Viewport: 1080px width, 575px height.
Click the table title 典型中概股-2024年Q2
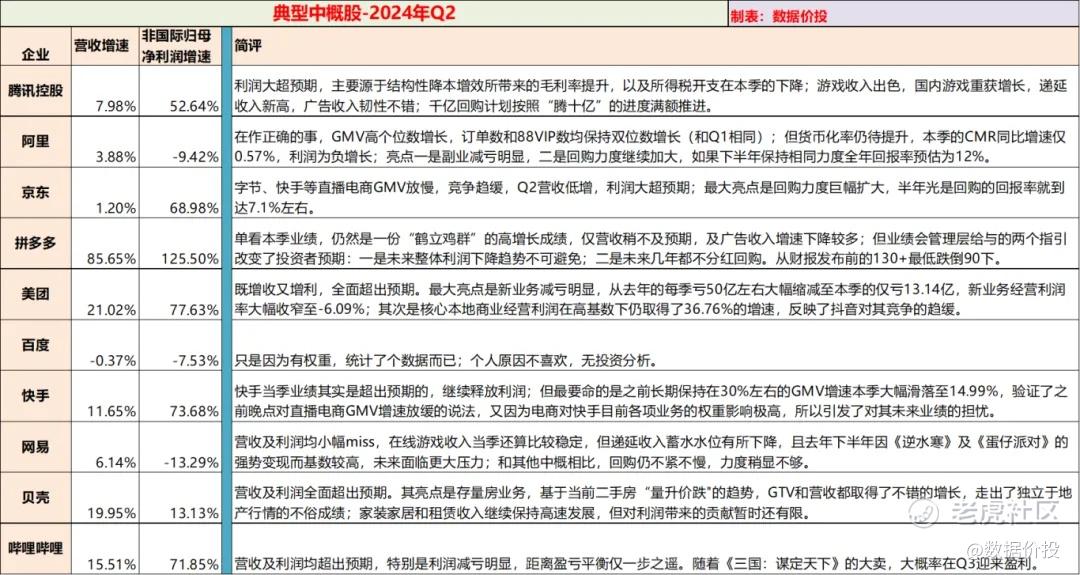364,14
